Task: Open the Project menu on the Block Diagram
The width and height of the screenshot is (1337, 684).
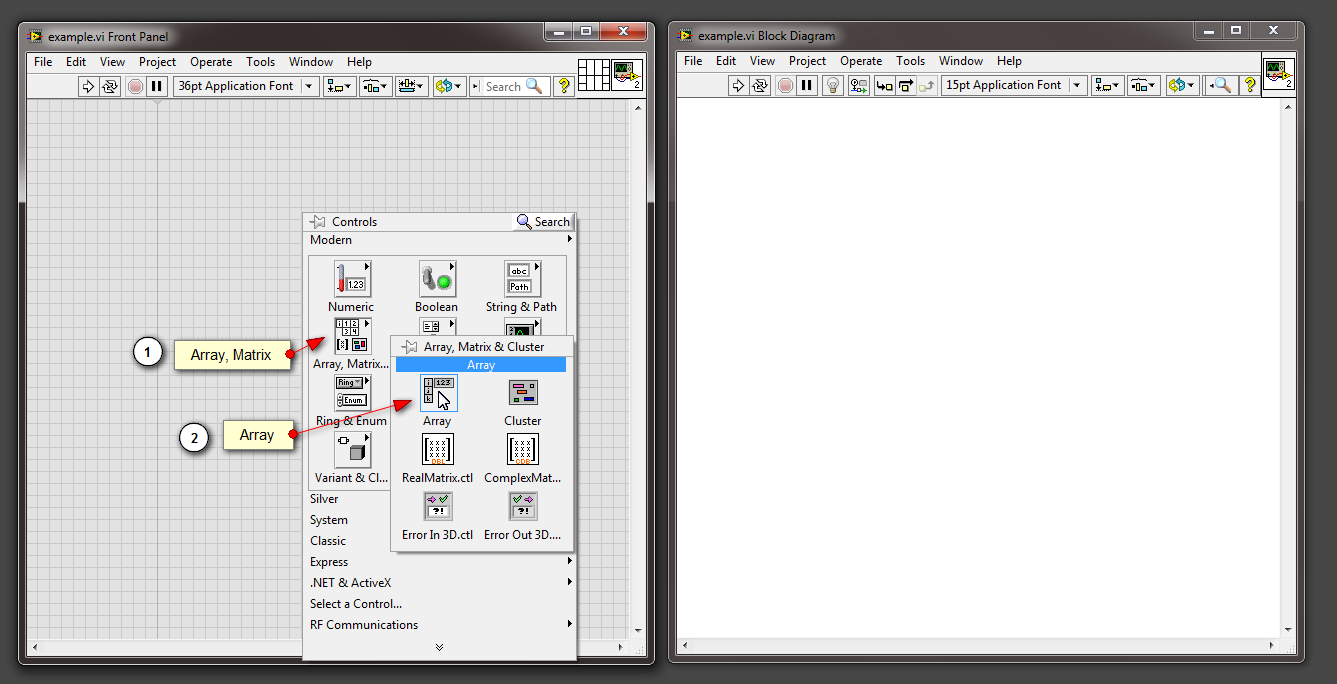Action: point(807,60)
